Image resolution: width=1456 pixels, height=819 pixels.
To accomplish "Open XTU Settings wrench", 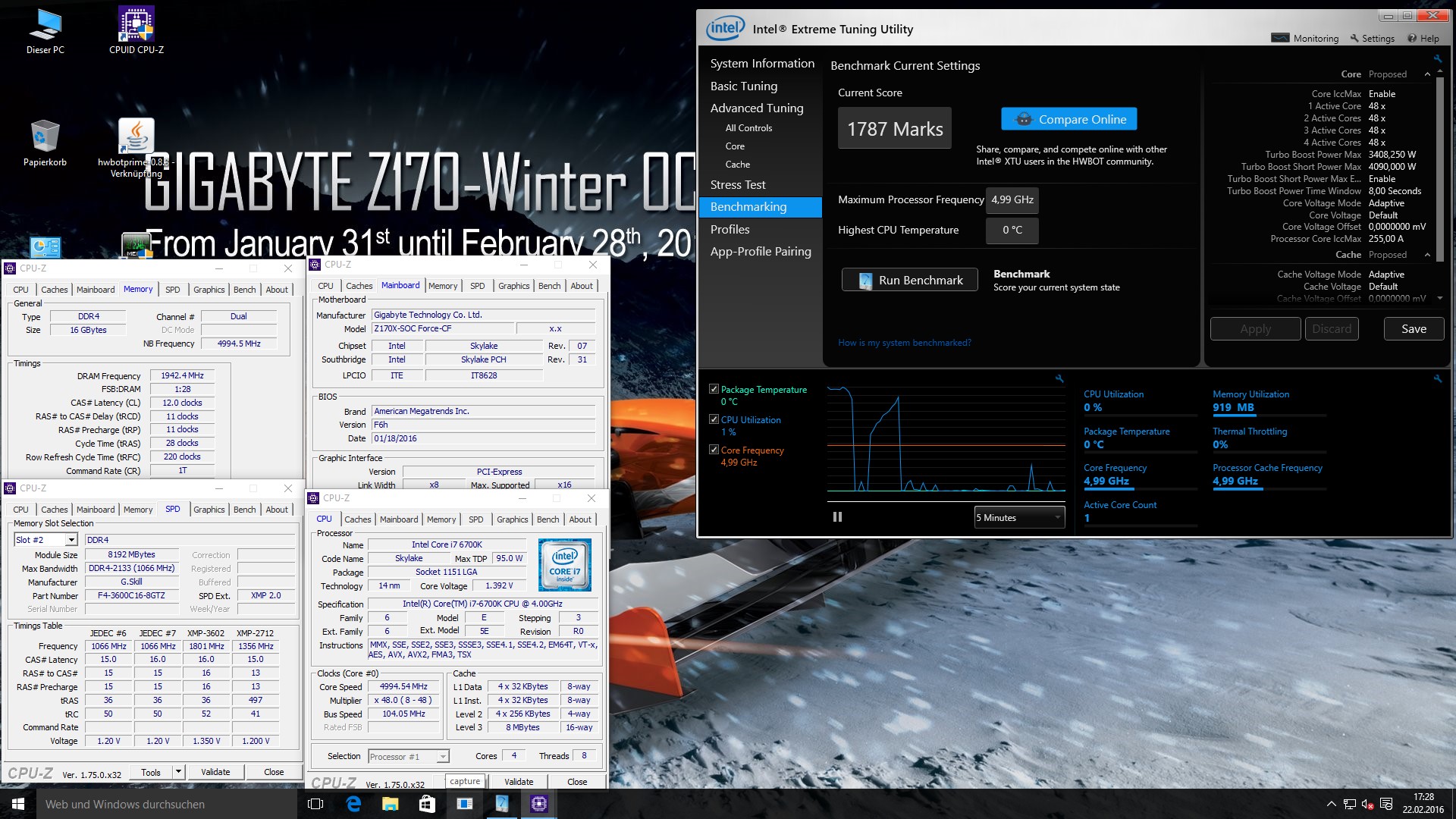I will pos(1372,38).
